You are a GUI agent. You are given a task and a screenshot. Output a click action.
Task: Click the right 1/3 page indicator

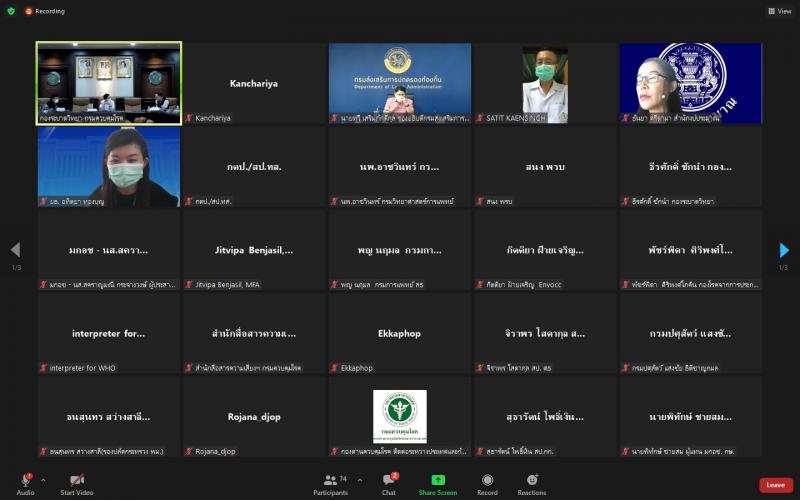(x=784, y=267)
